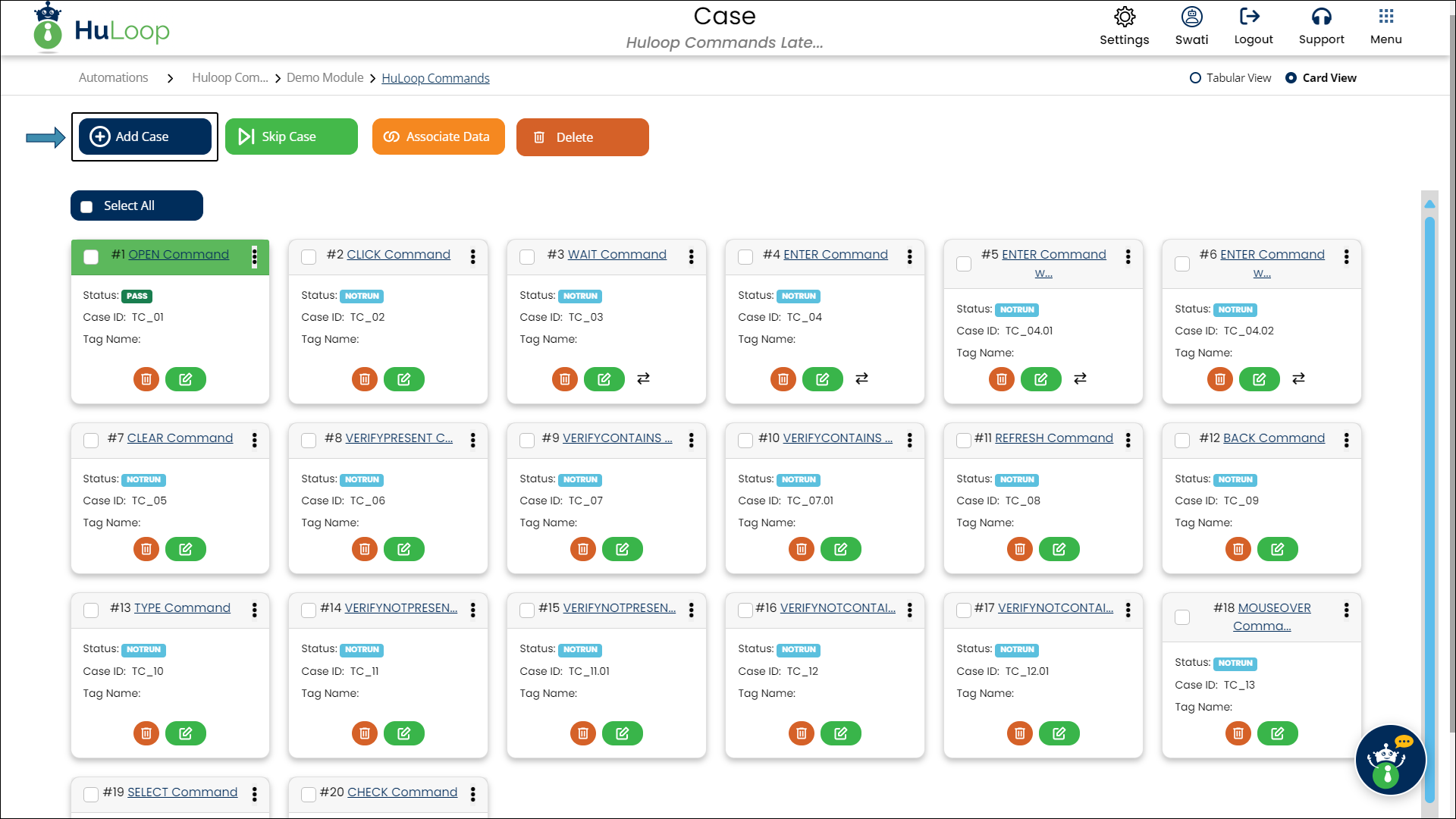Click the scroll-up arrow of card list

pyautogui.click(x=1429, y=204)
